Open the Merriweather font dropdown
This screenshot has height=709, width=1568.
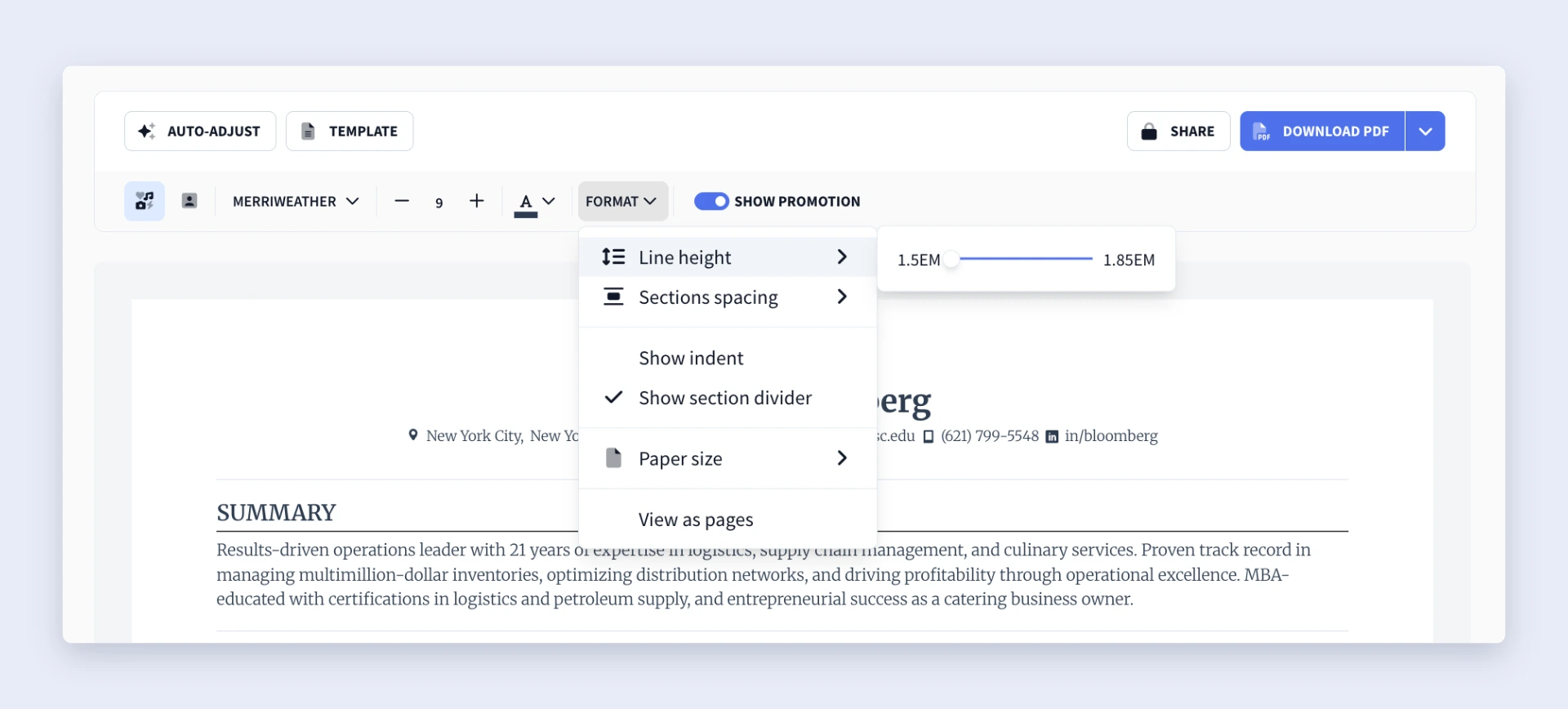point(296,201)
